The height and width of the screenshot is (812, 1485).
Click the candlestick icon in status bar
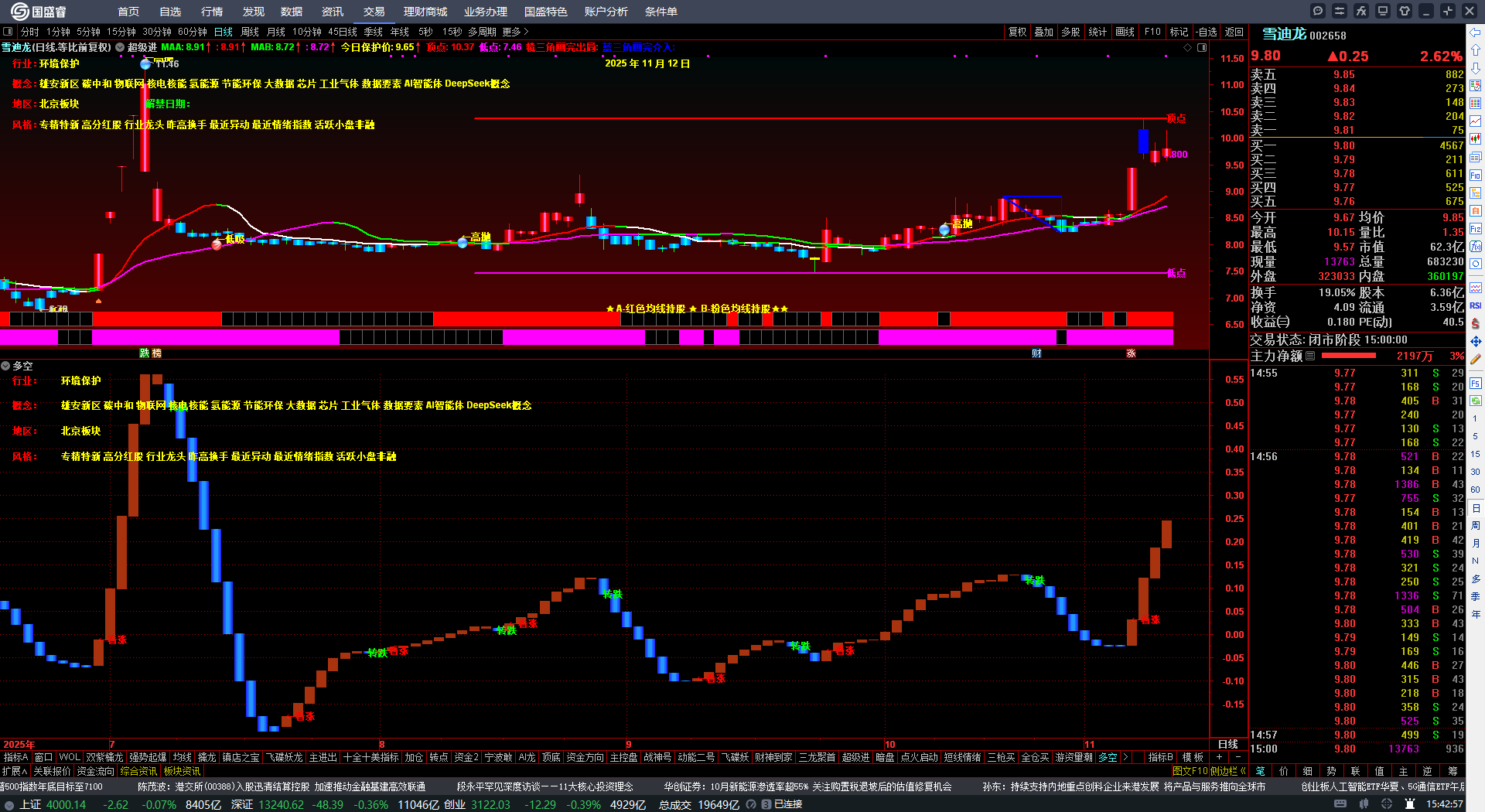[x=1364, y=804]
